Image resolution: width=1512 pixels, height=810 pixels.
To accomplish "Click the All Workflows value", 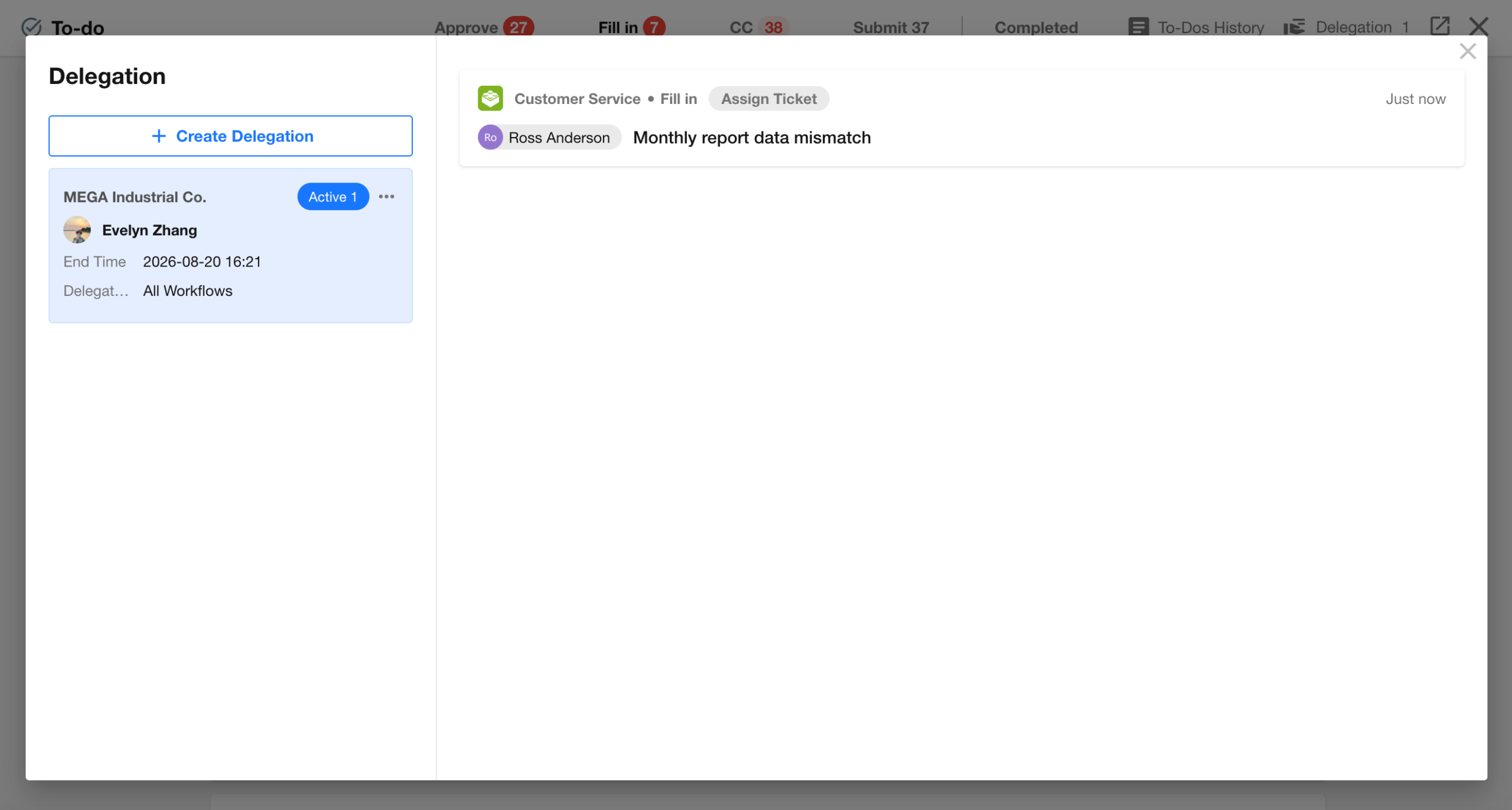I will [188, 291].
